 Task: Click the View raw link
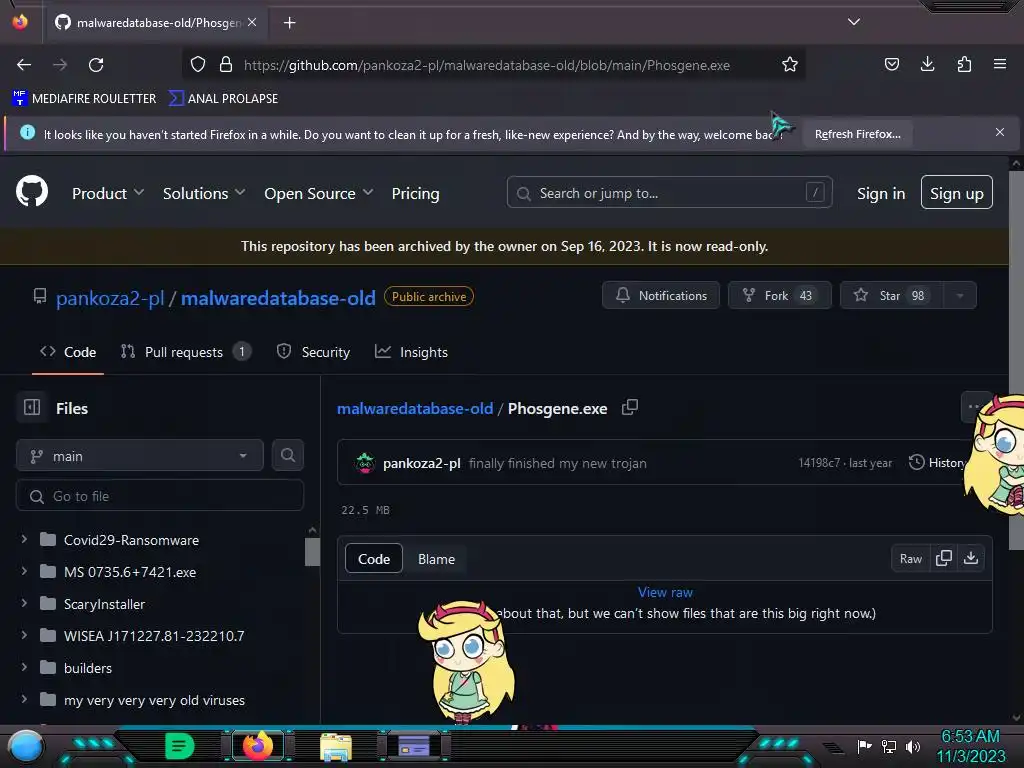[665, 592]
